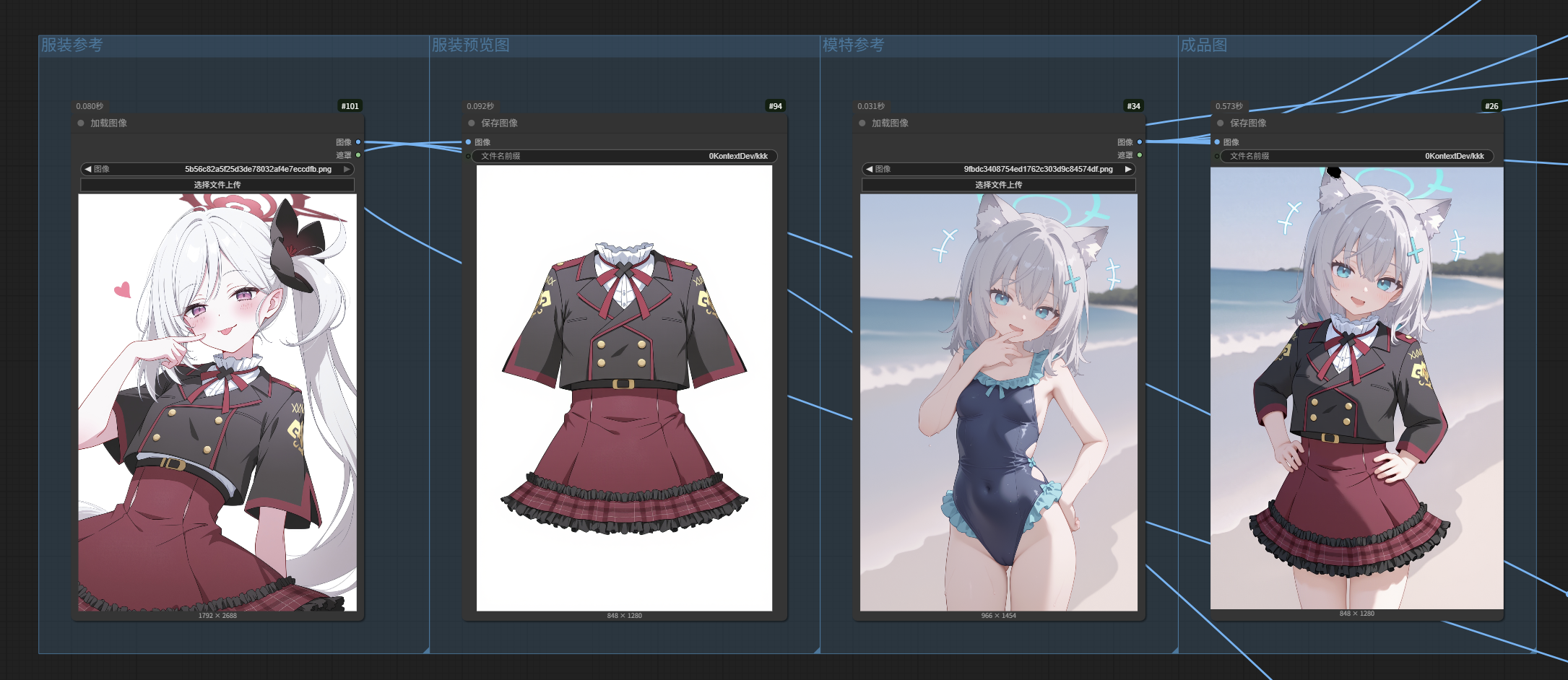Toggle collapse on 保存图像 node #94
Image resolution: width=1568 pixels, height=680 pixels.
pyautogui.click(x=472, y=123)
